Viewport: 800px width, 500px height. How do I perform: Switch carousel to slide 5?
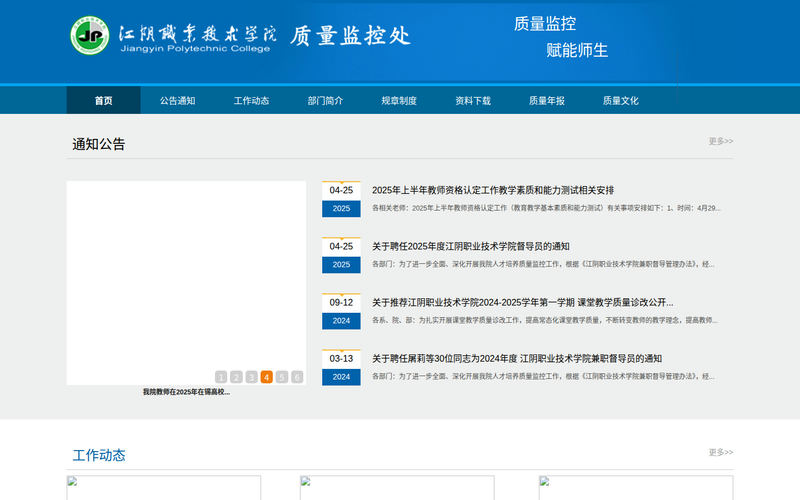coord(282,377)
